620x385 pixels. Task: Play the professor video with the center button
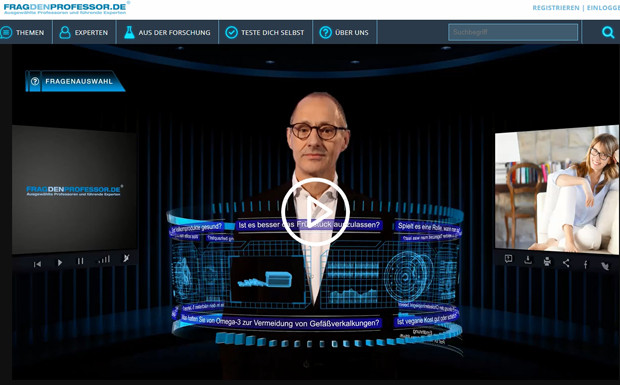(315, 212)
